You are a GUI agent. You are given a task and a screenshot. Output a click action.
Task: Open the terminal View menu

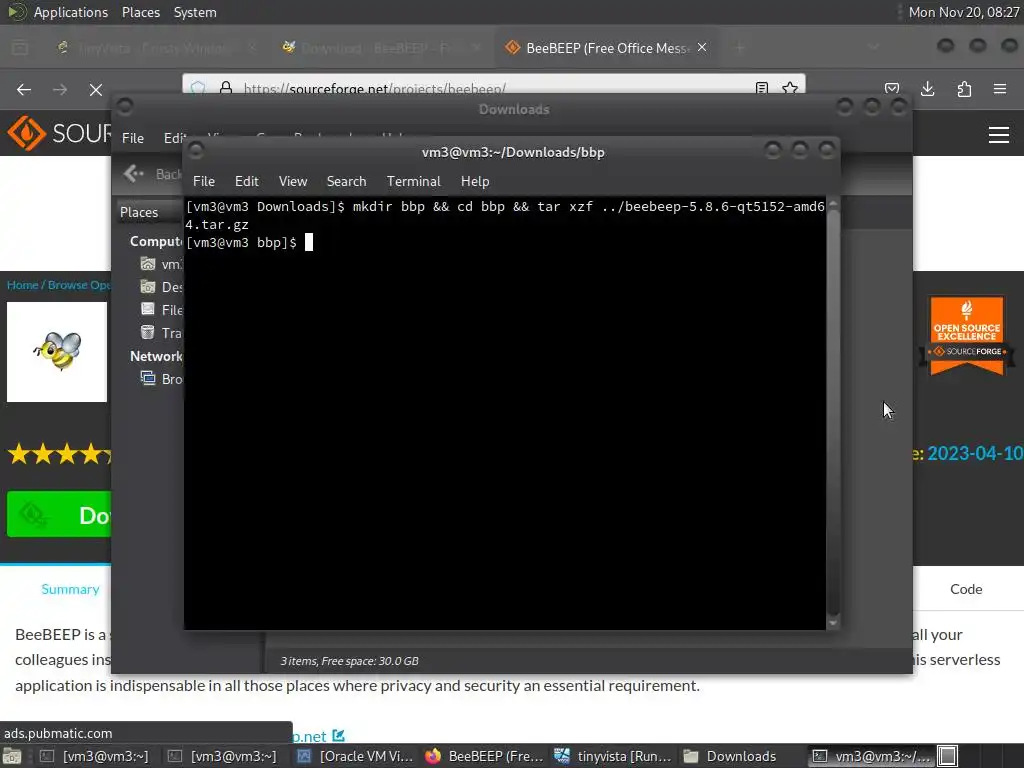coord(293,181)
